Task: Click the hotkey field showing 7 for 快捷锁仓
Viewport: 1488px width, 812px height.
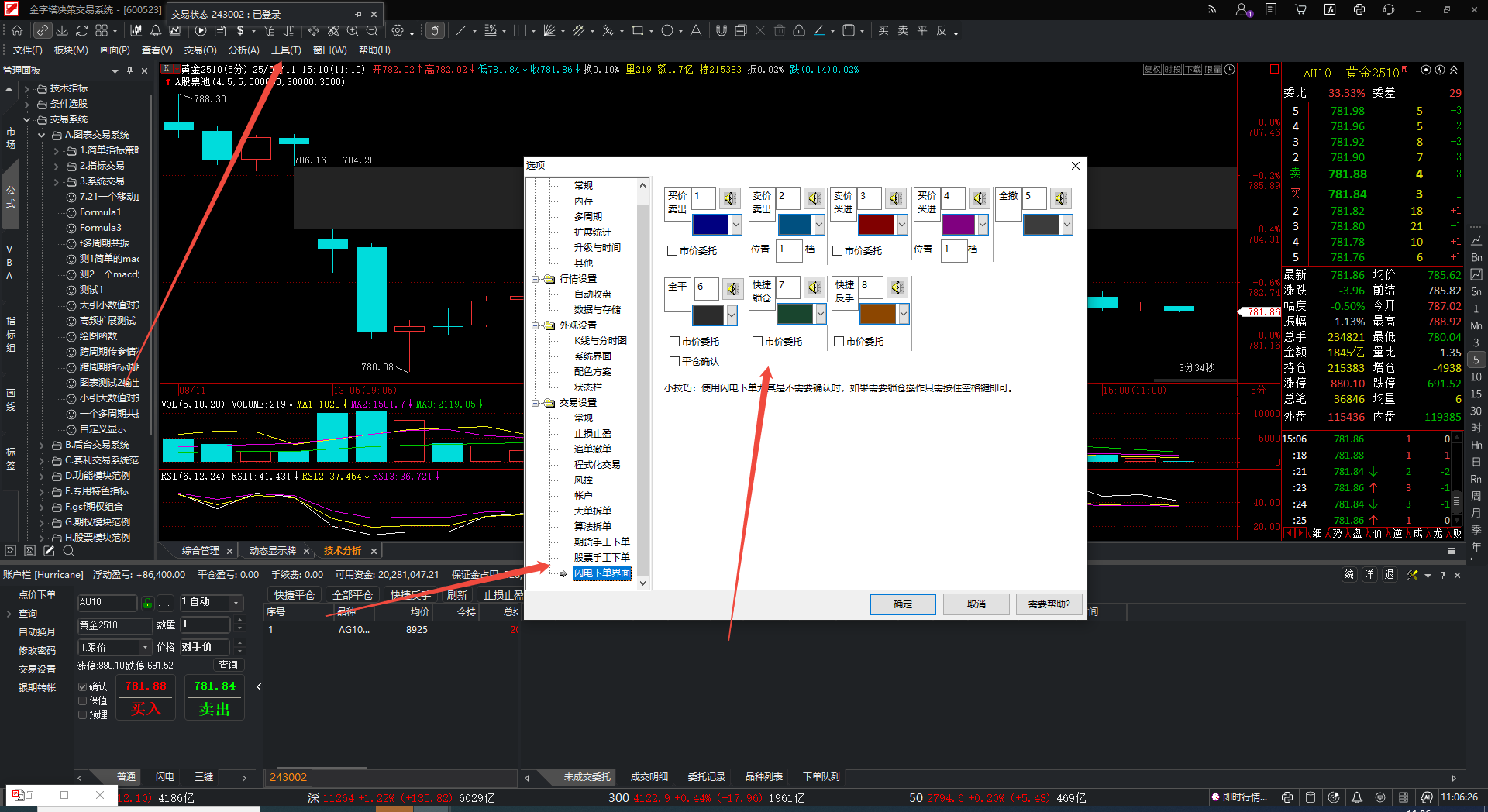Action: (x=788, y=287)
